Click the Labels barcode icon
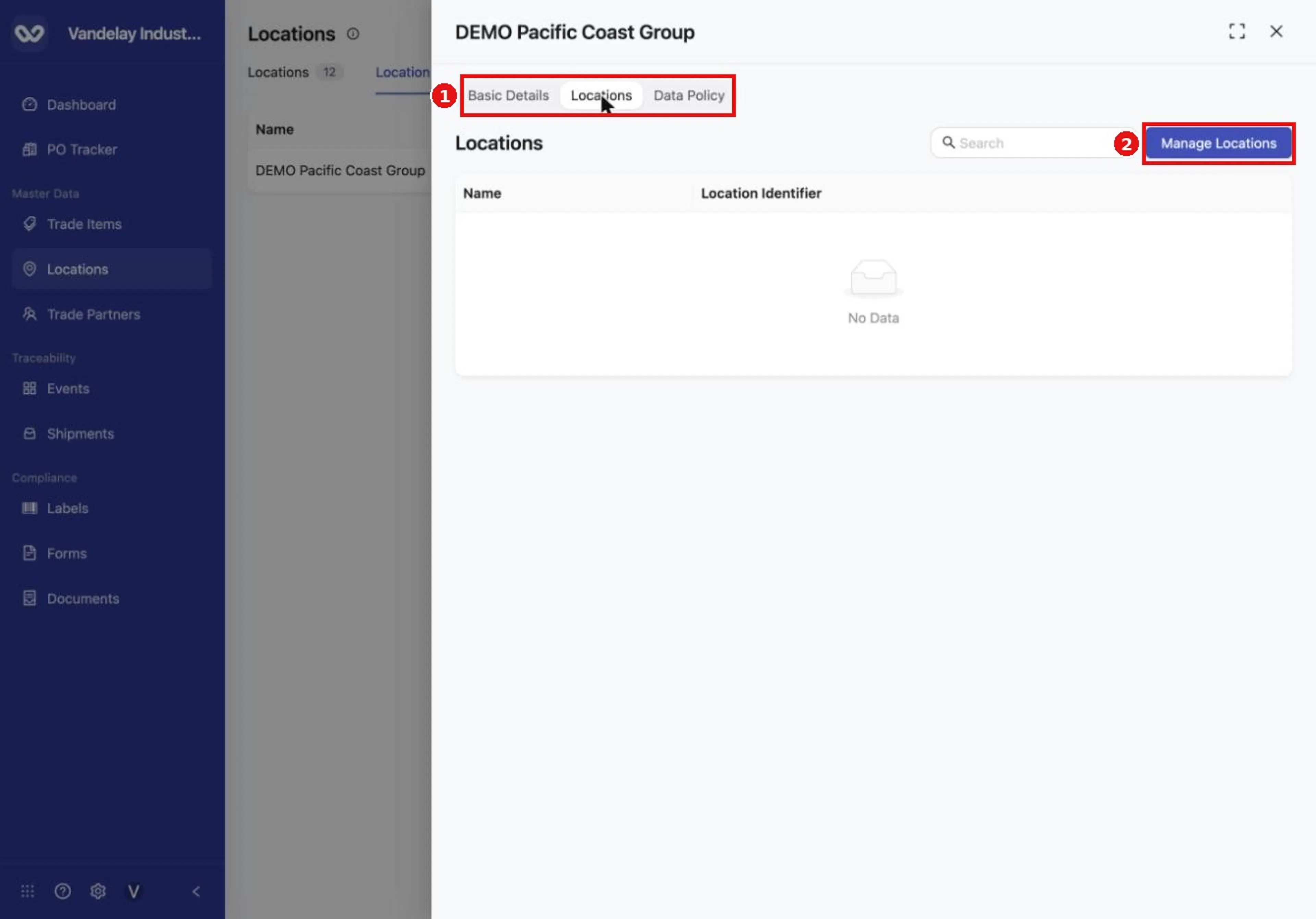 tap(30, 509)
